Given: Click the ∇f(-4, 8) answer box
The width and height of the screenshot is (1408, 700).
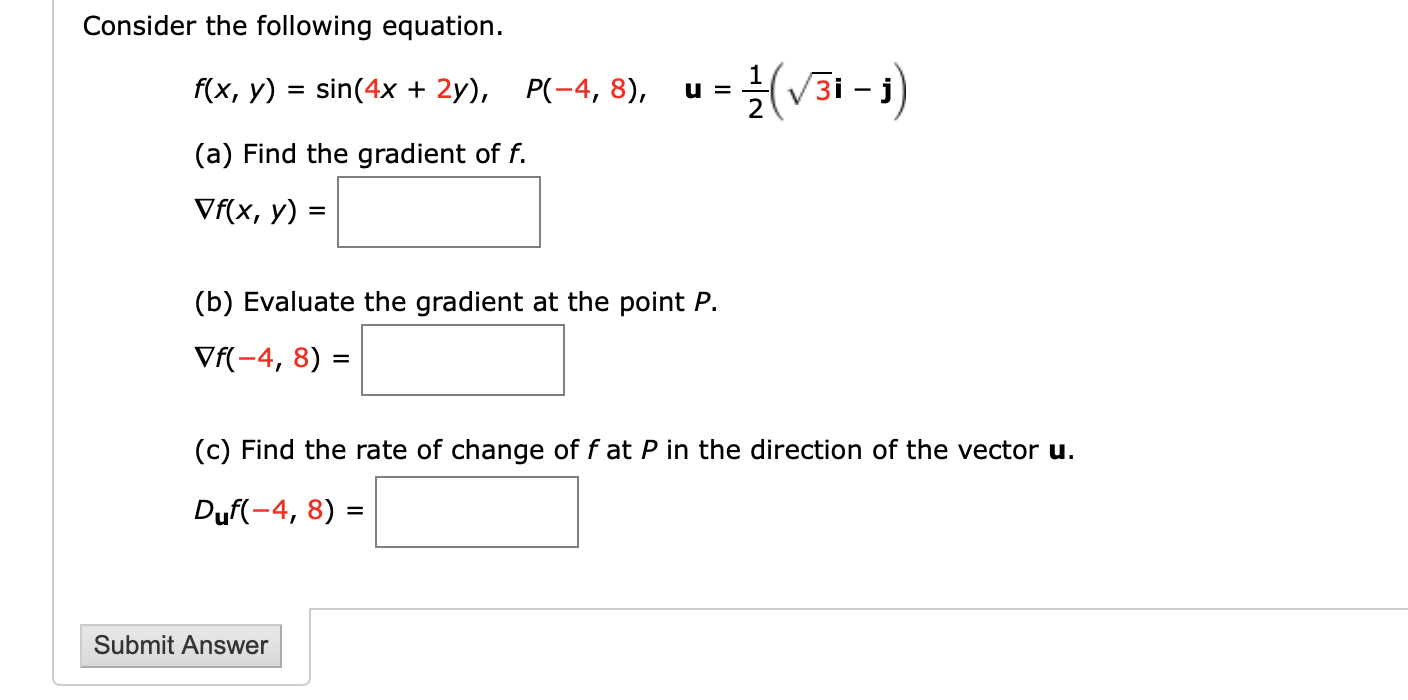Looking at the screenshot, I should click(x=462, y=360).
